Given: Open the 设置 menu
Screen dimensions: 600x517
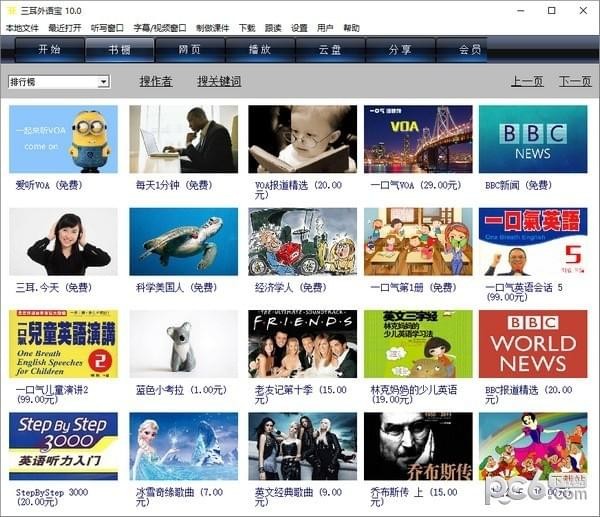Looking at the screenshot, I should click(299, 28).
